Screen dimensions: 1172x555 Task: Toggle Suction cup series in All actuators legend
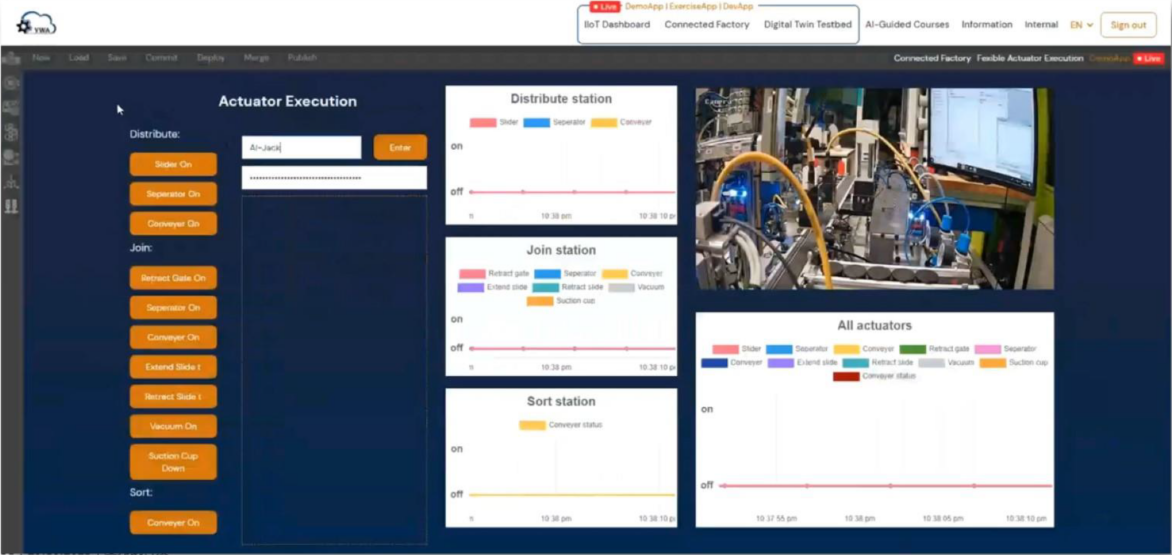click(992, 362)
